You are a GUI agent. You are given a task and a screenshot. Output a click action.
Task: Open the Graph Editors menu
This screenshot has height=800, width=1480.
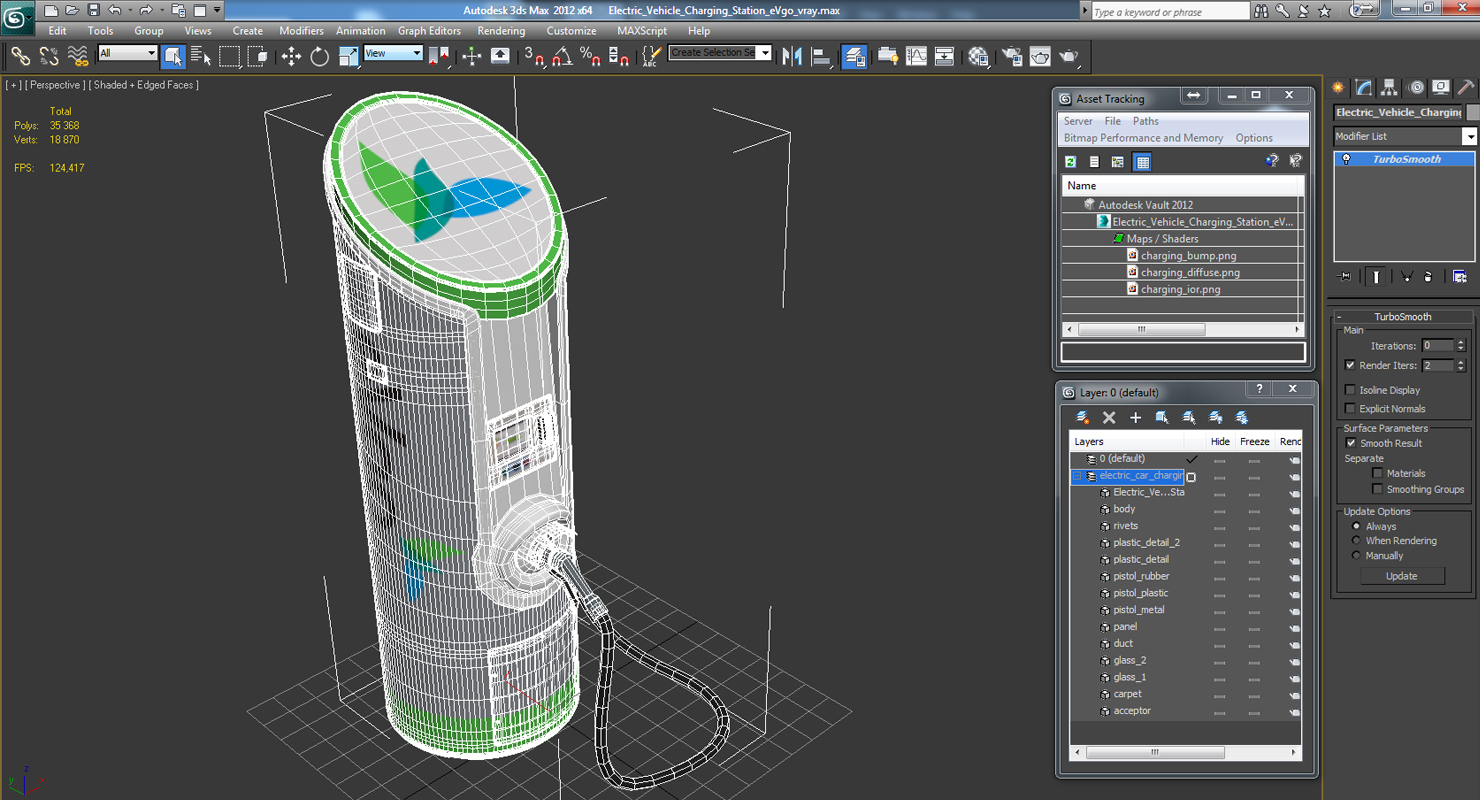point(429,31)
